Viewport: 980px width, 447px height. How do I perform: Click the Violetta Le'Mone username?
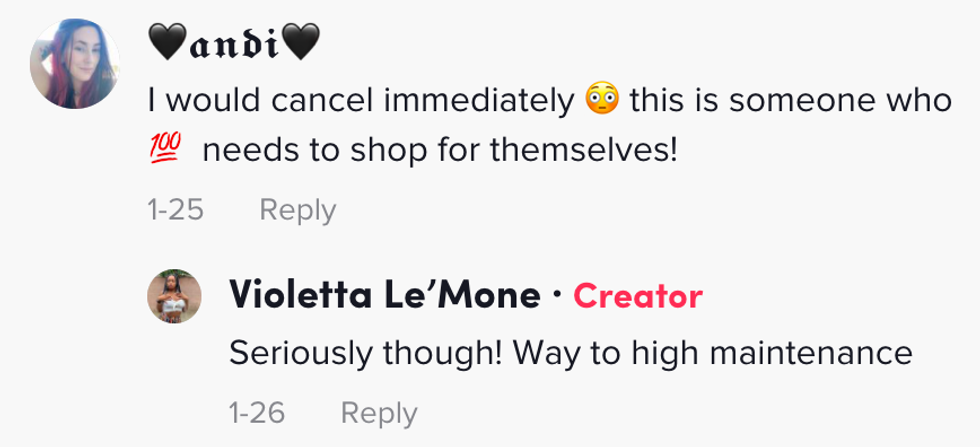point(384,296)
